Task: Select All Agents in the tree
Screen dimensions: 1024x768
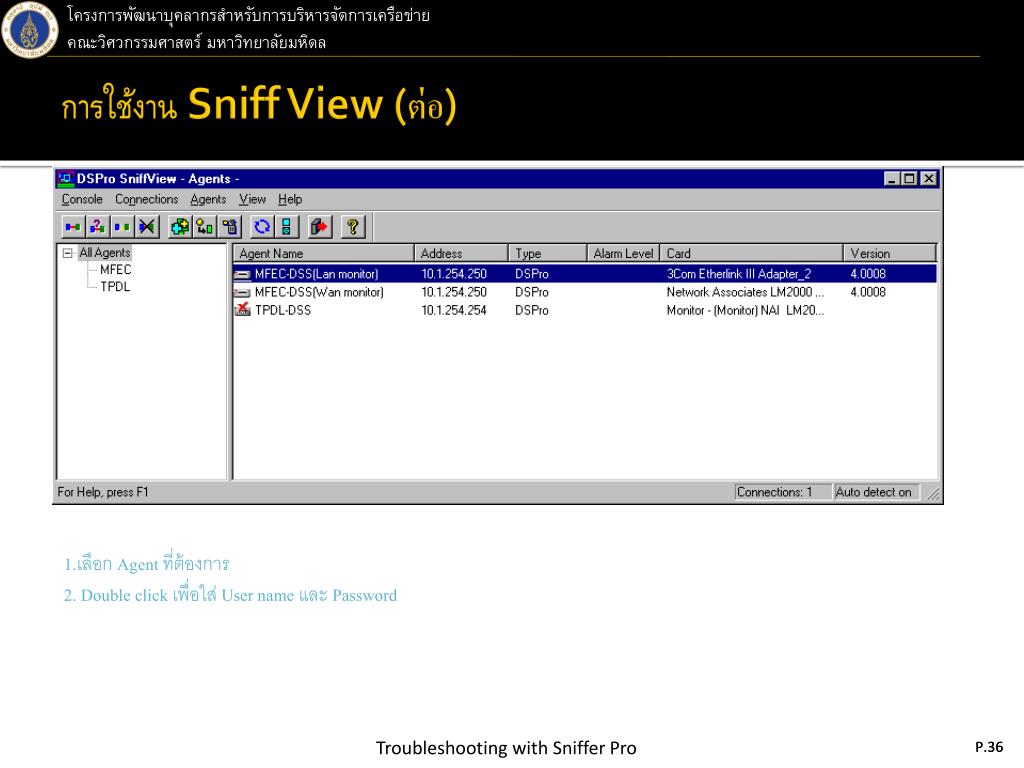Action: point(104,253)
